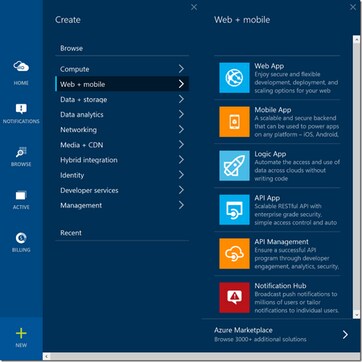Click the API App title link
Image resolution: width=362 pixels, height=362 pixels.
tap(267, 198)
